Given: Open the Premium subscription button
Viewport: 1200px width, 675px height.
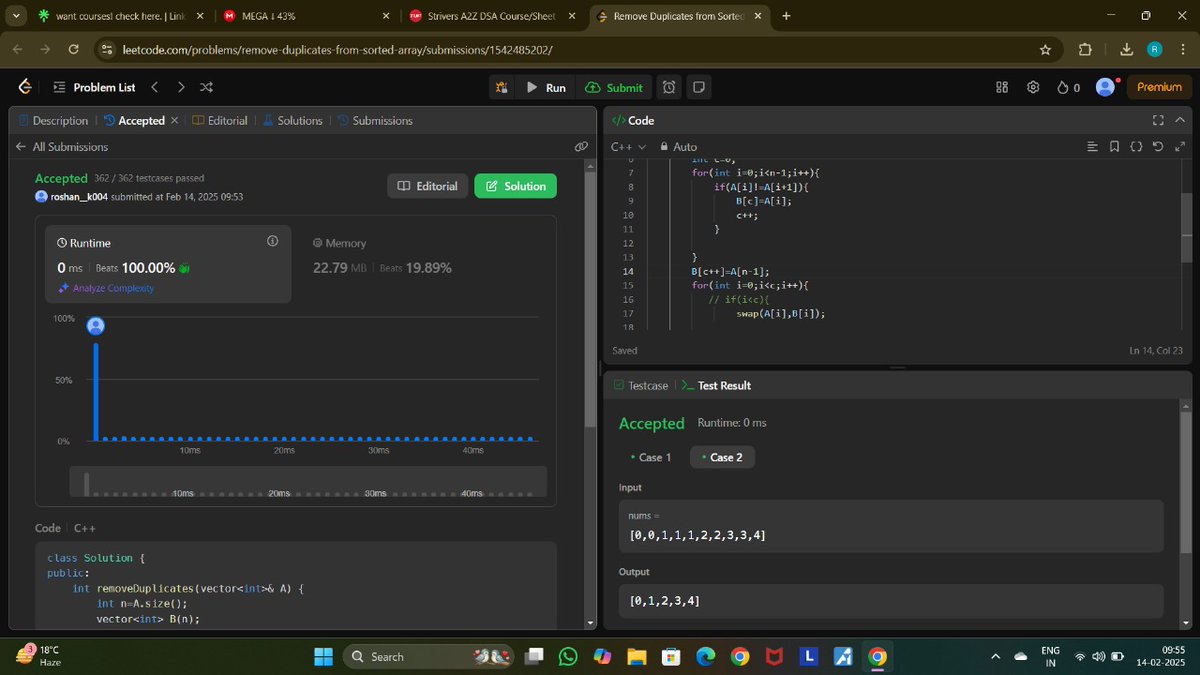Looking at the screenshot, I should pyautogui.click(x=1159, y=87).
